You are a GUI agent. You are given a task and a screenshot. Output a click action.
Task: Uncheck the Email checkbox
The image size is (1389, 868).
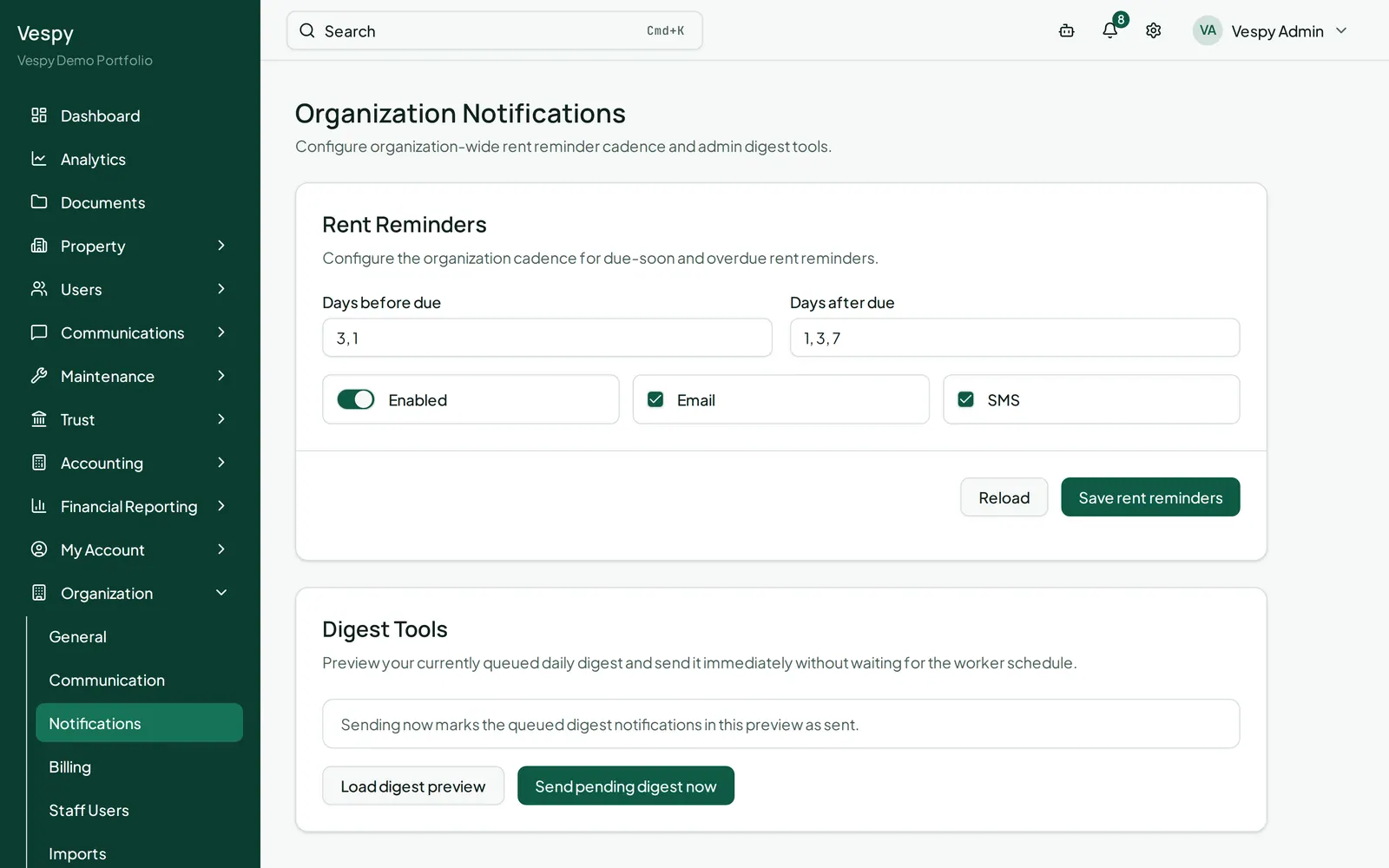pyautogui.click(x=655, y=399)
